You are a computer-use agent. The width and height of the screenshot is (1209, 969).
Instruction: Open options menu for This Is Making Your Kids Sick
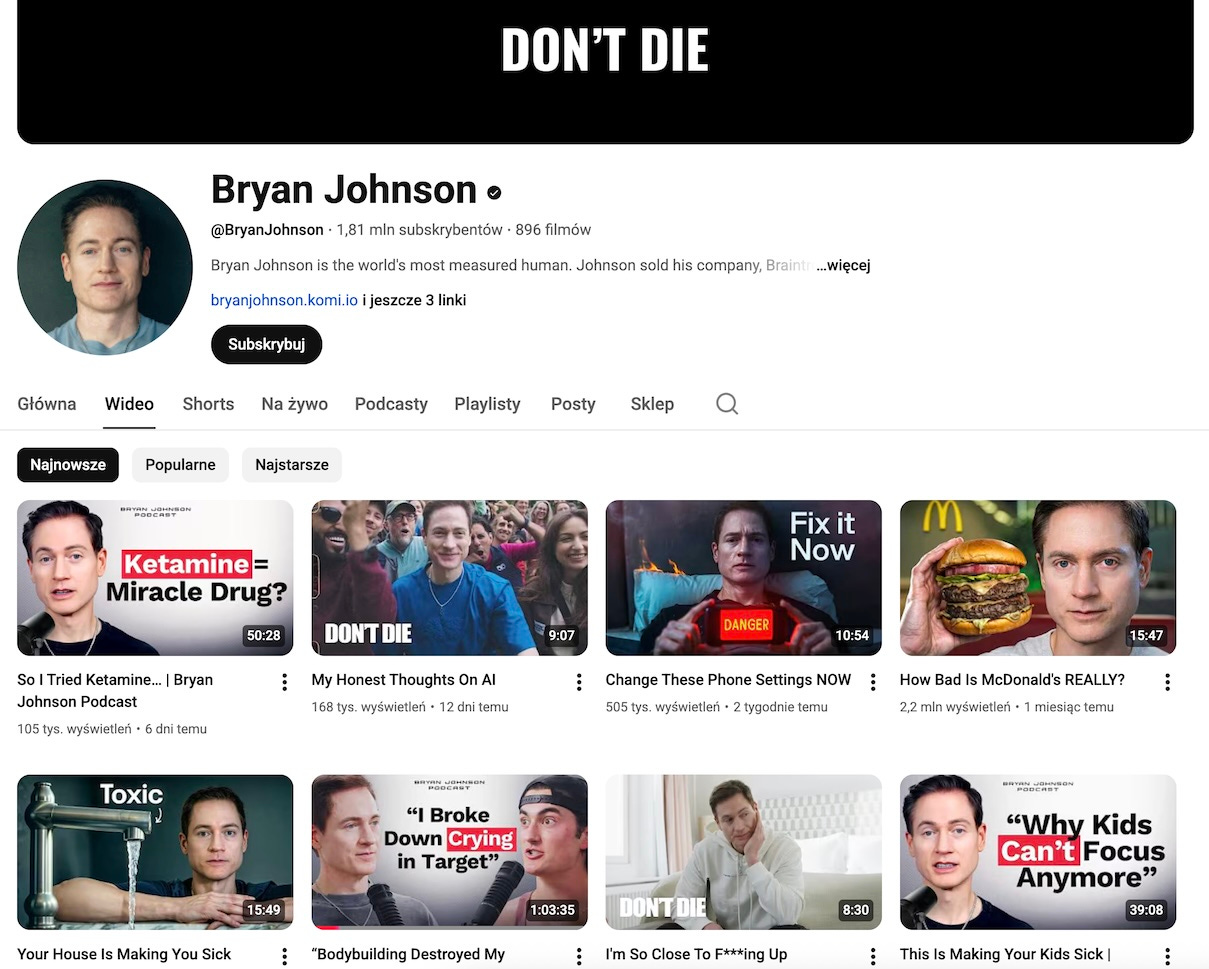click(x=1167, y=957)
